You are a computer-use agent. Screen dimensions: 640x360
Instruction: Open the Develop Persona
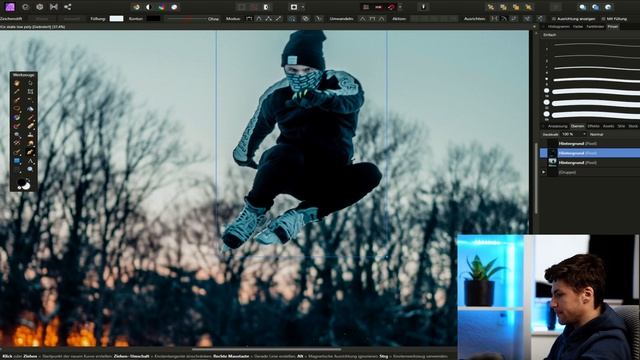point(40,7)
